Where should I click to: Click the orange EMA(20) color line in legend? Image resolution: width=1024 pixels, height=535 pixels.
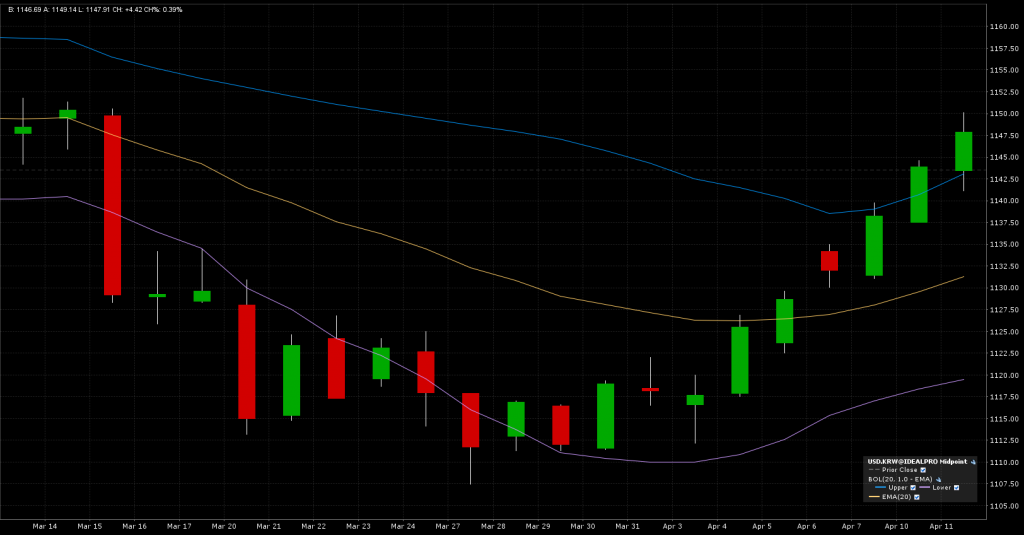[x=874, y=496]
